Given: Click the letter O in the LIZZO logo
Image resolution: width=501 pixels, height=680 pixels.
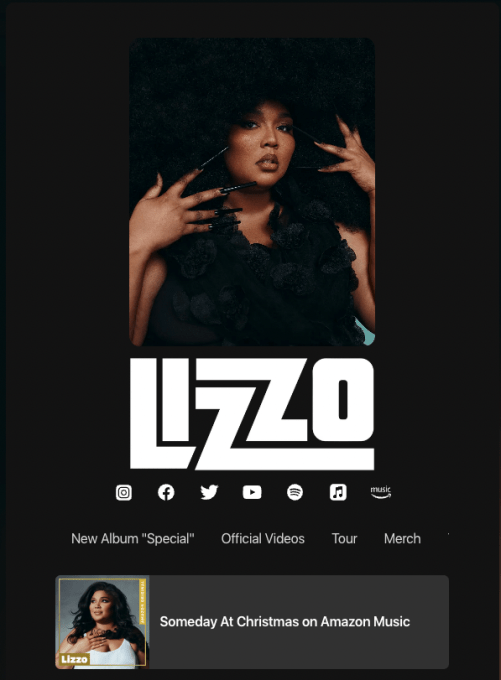Looking at the screenshot, I should (343, 399).
